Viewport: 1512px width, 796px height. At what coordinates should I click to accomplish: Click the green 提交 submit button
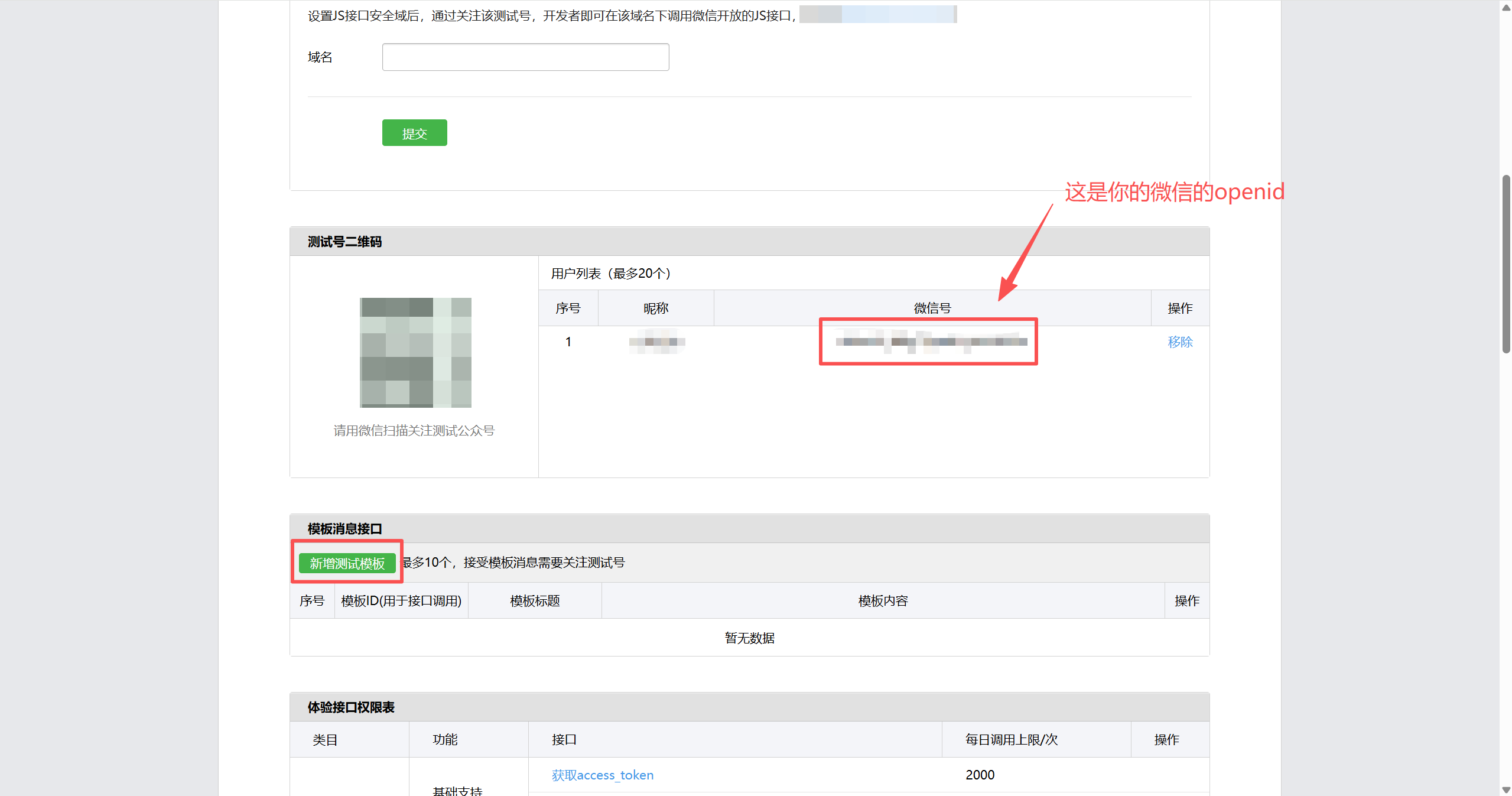click(414, 133)
